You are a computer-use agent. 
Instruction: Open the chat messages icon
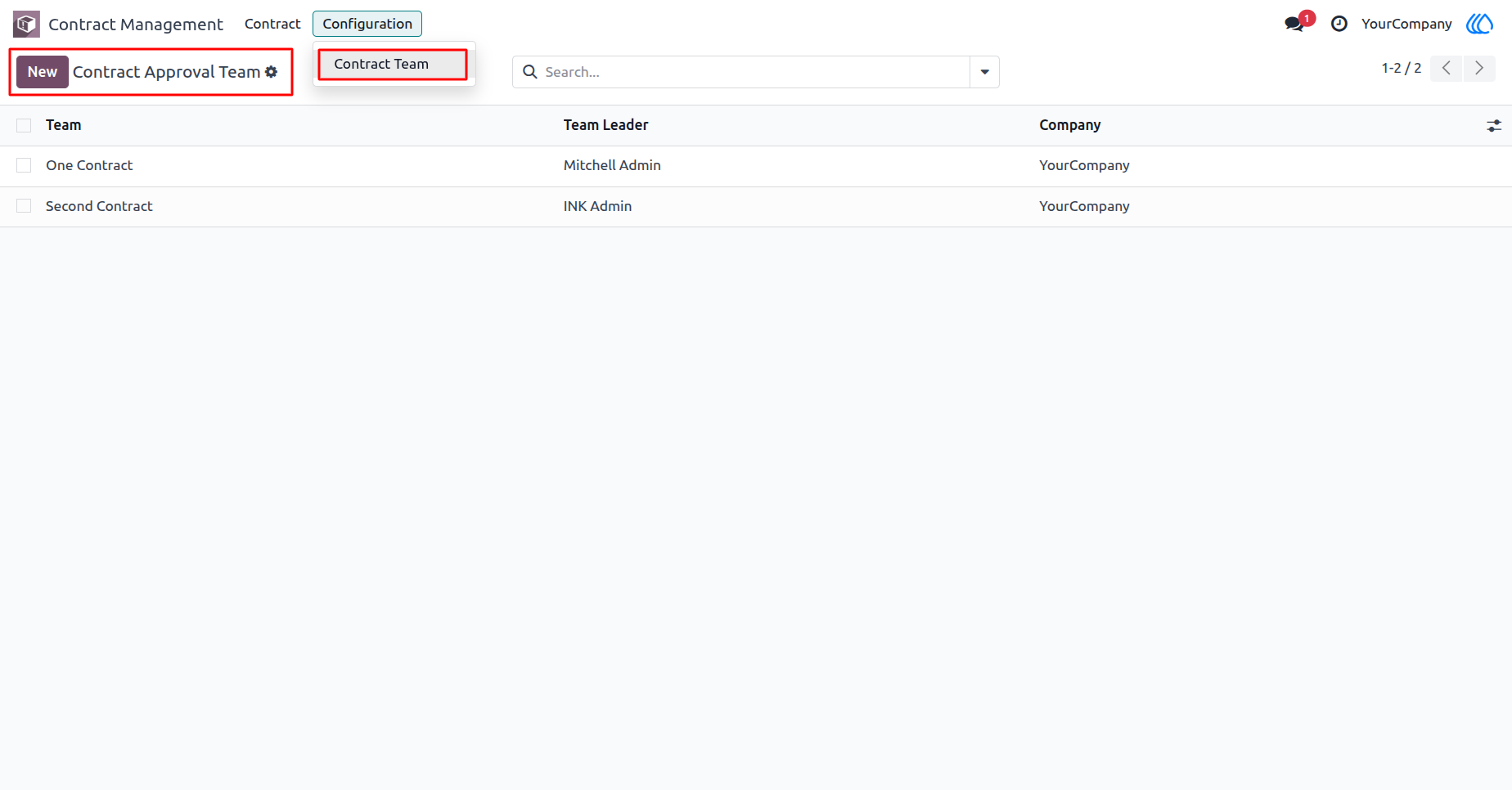1295,24
